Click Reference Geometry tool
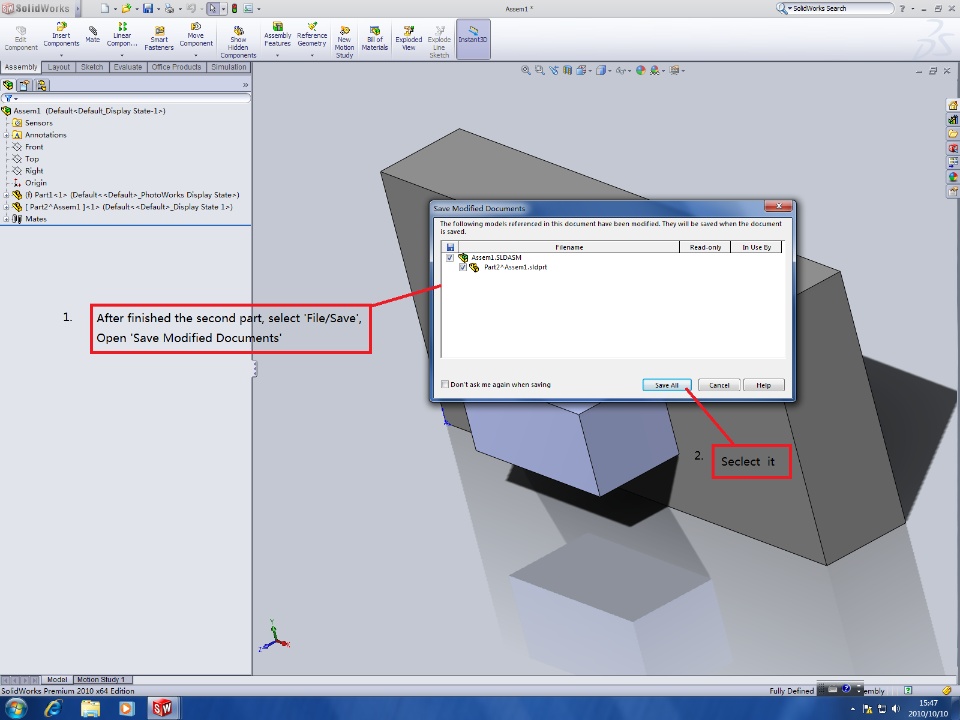 click(x=312, y=35)
